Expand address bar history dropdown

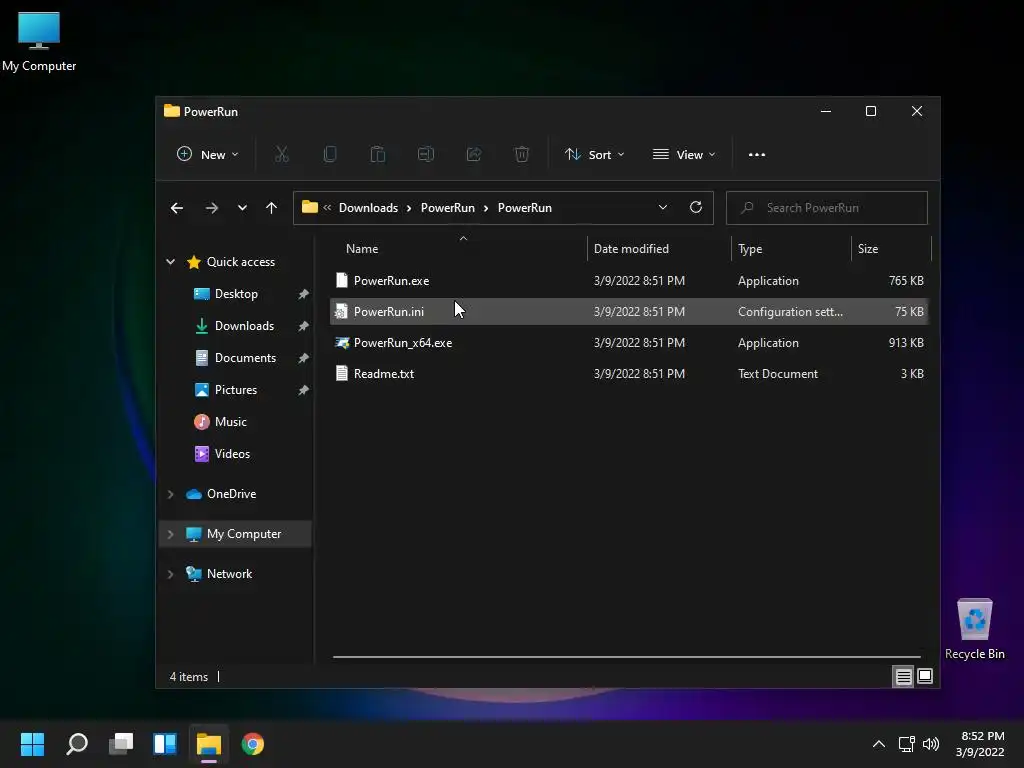[x=663, y=207]
